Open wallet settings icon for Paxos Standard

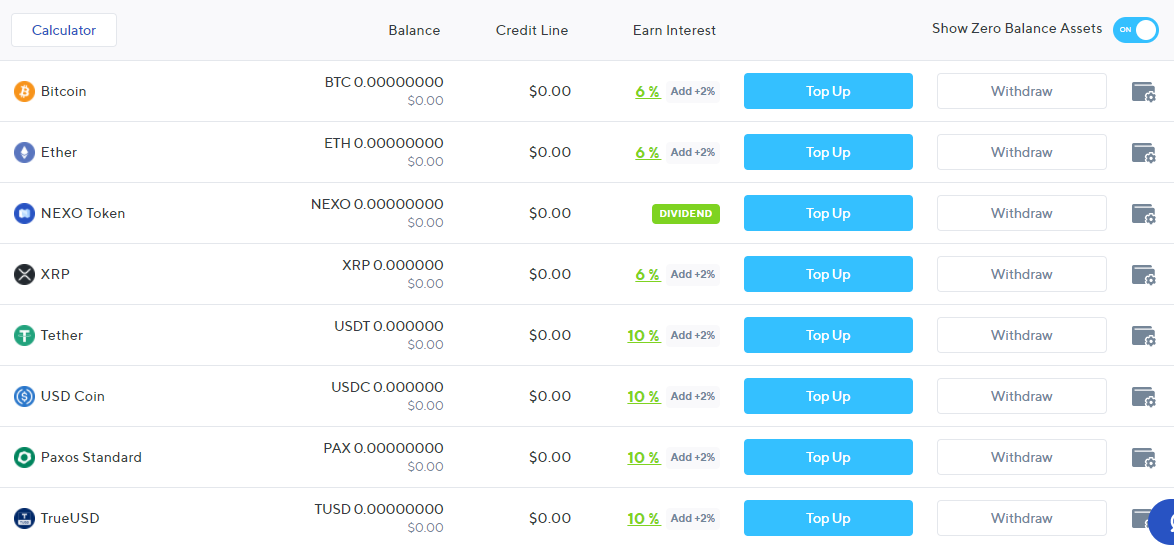click(x=1143, y=457)
